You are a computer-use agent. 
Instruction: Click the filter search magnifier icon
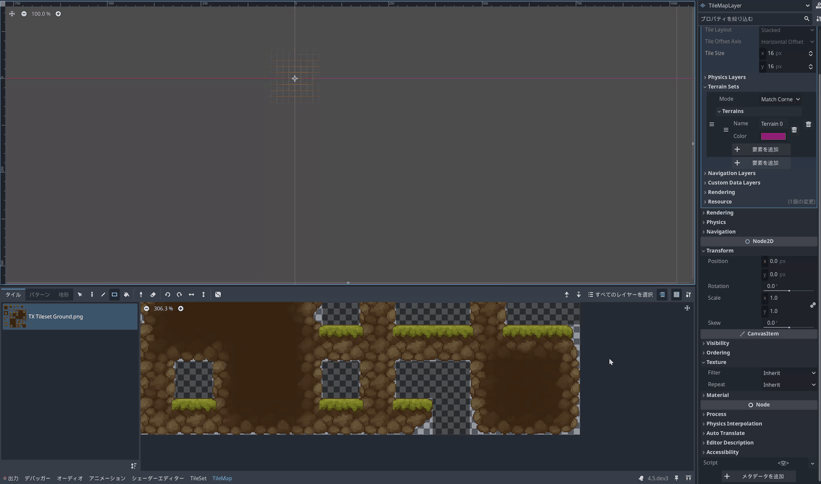coord(807,19)
